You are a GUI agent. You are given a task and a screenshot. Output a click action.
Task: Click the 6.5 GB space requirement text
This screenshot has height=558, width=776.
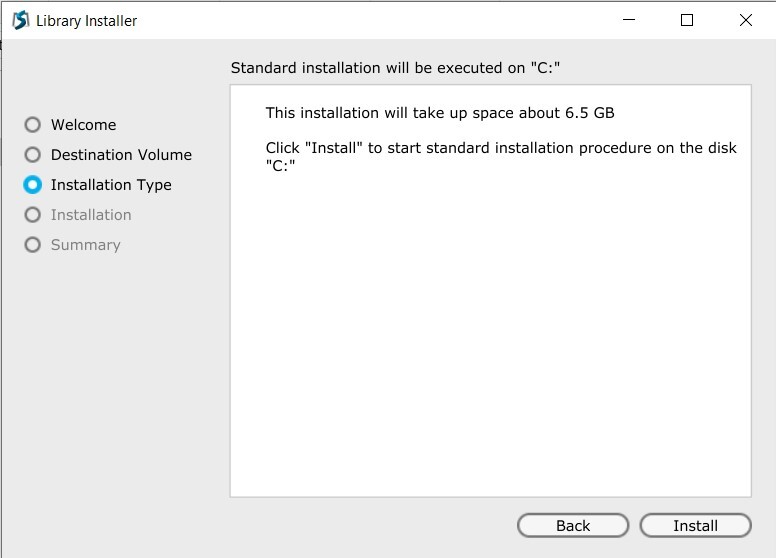[440, 113]
